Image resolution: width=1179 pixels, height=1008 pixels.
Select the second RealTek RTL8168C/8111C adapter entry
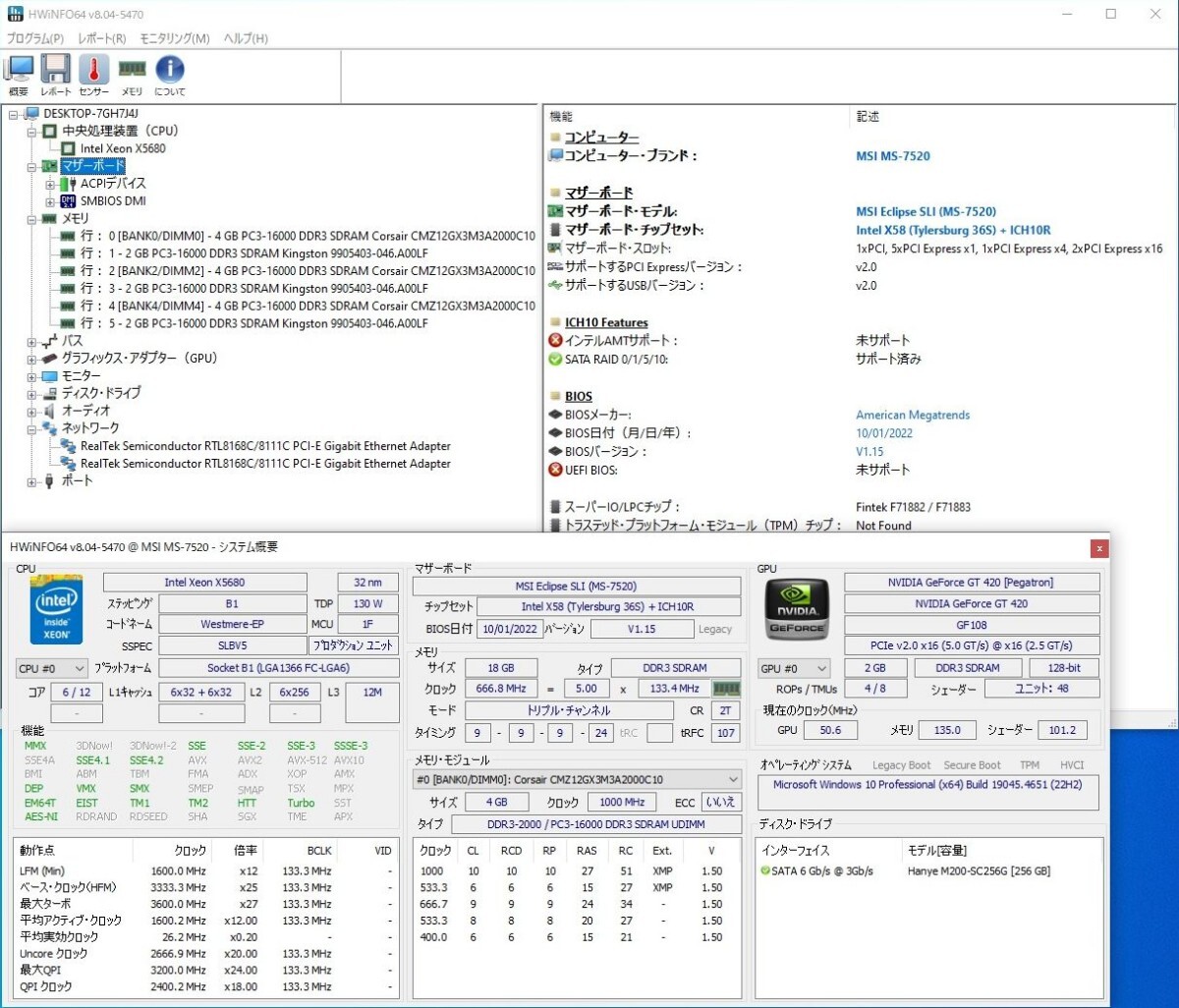[265, 464]
